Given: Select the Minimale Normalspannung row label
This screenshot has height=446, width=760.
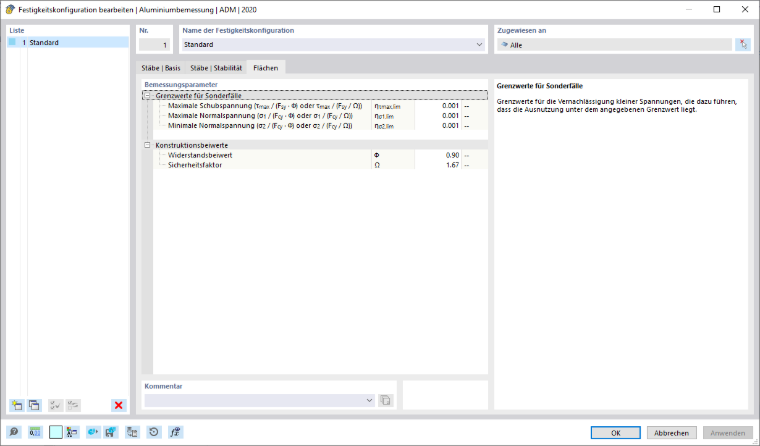Looking at the screenshot, I should 260,126.
